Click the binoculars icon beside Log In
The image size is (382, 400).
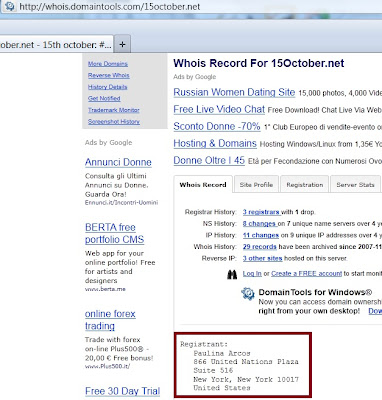click(x=232, y=274)
